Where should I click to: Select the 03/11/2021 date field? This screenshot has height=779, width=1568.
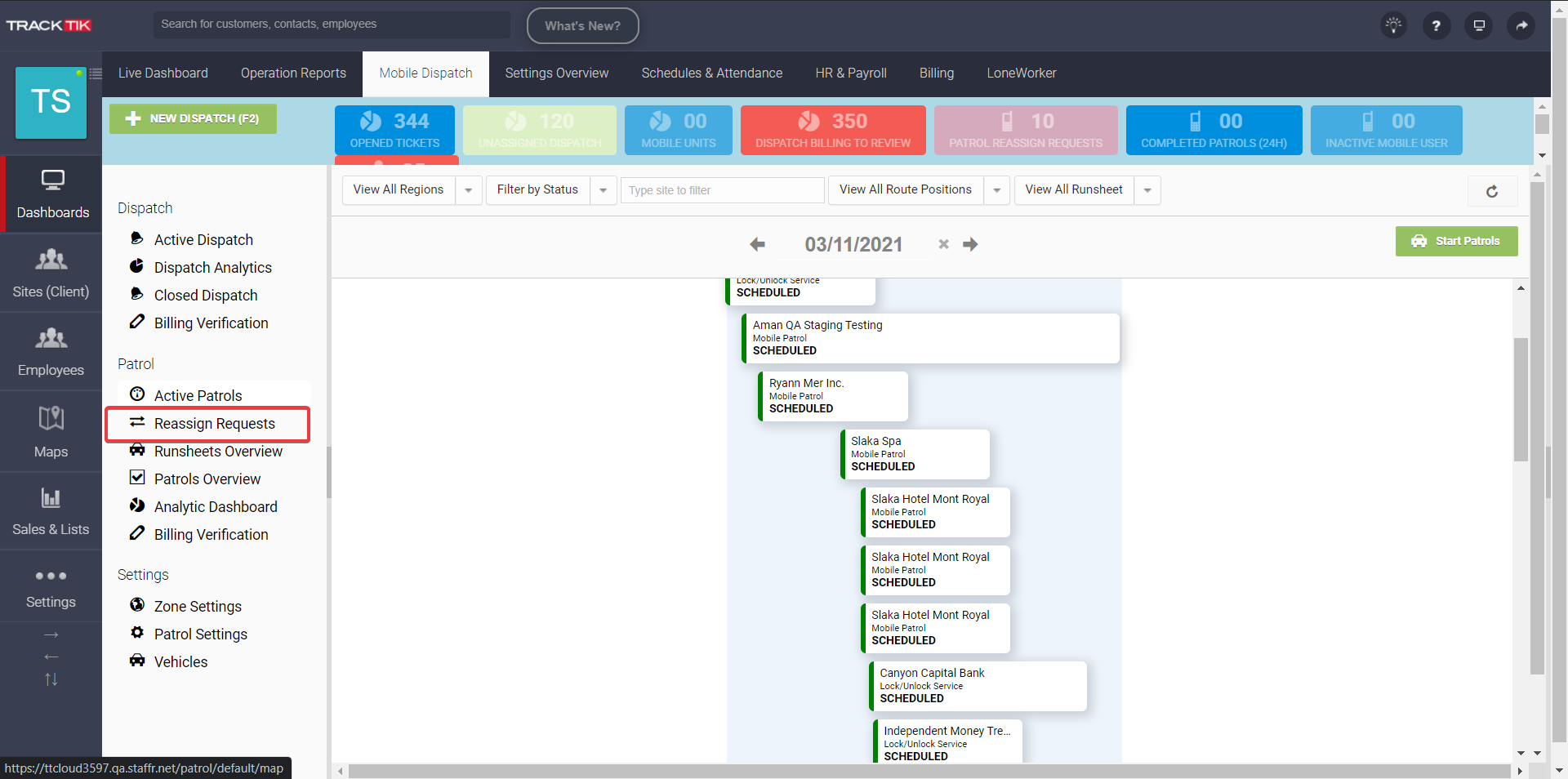coord(853,244)
